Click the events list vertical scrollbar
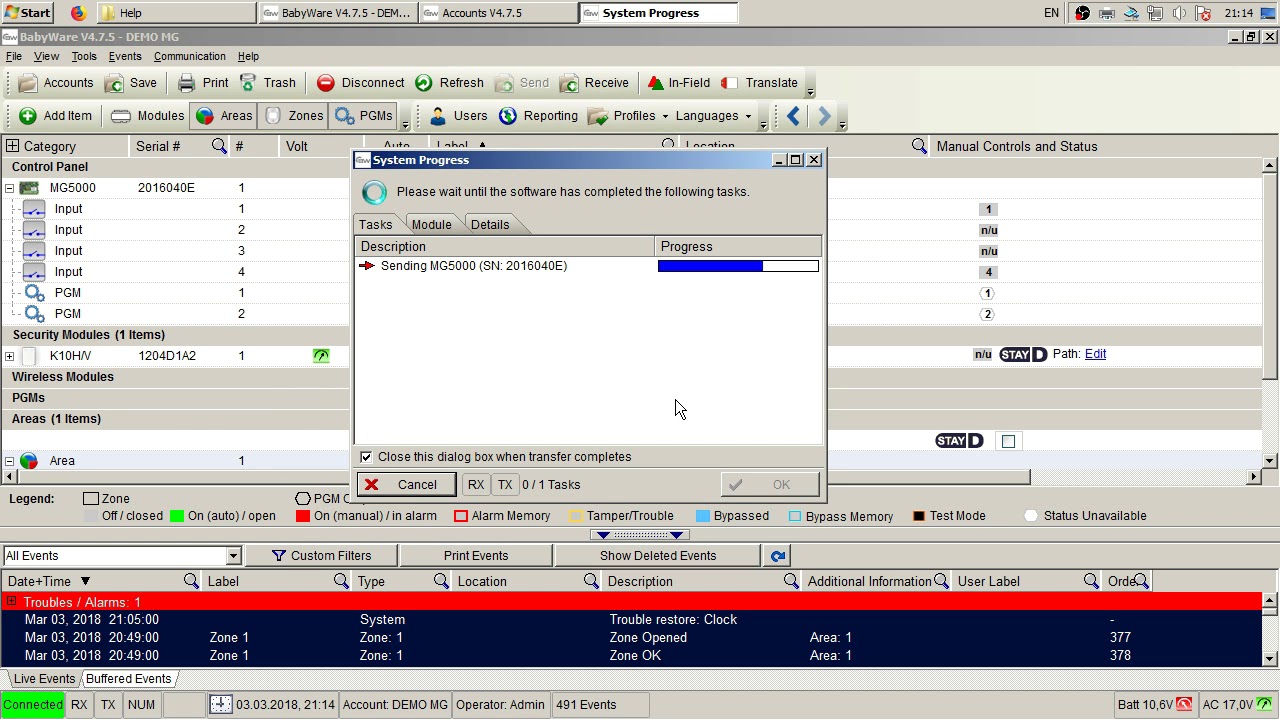The width and height of the screenshot is (1280, 720). click(1269, 629)
